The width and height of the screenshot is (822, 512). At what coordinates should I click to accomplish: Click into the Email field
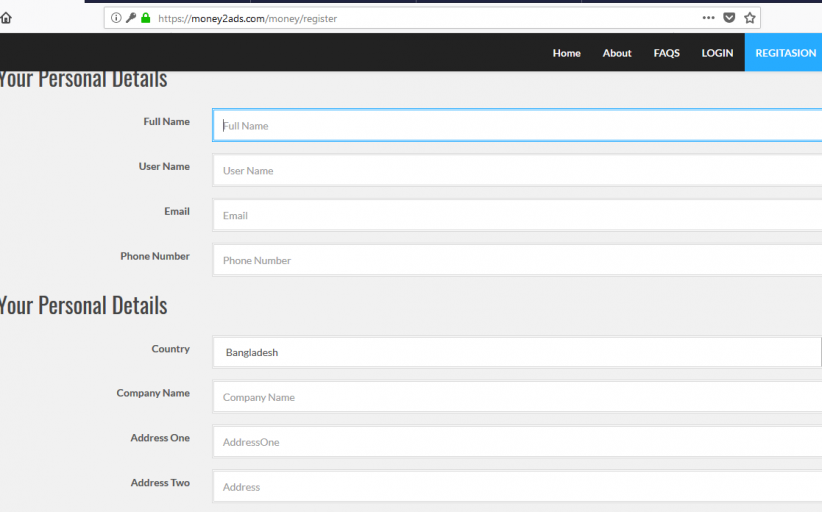[517, 216]
